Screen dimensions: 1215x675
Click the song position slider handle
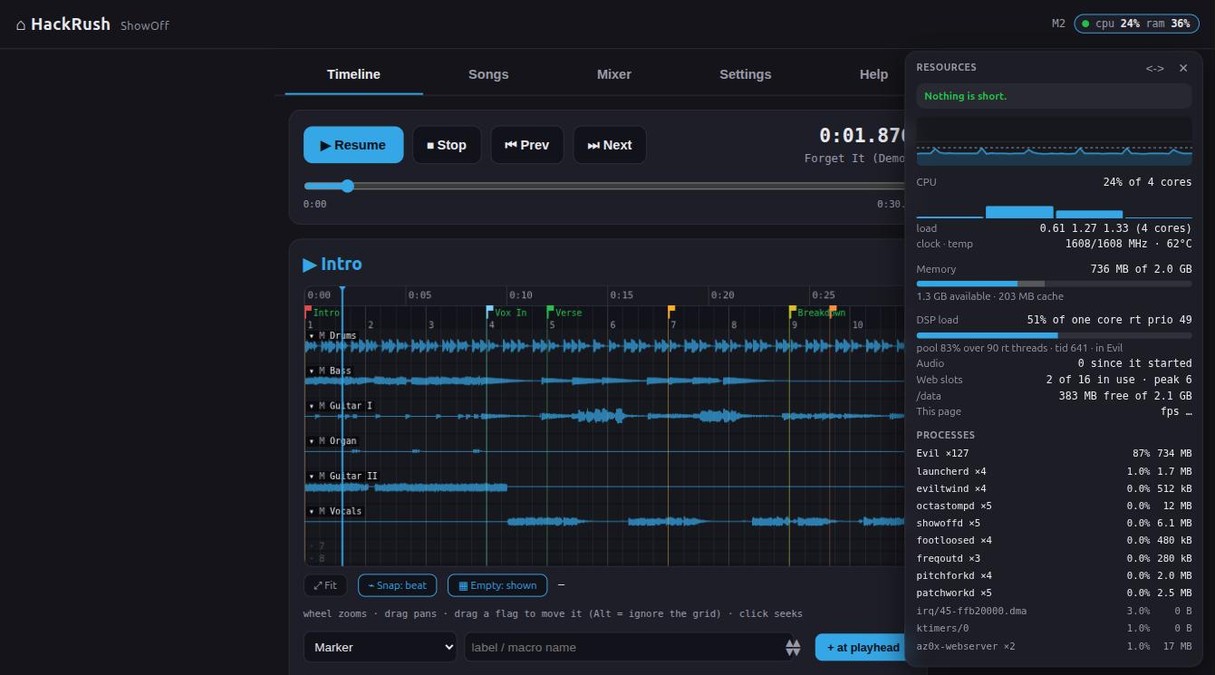coord(348,186)
